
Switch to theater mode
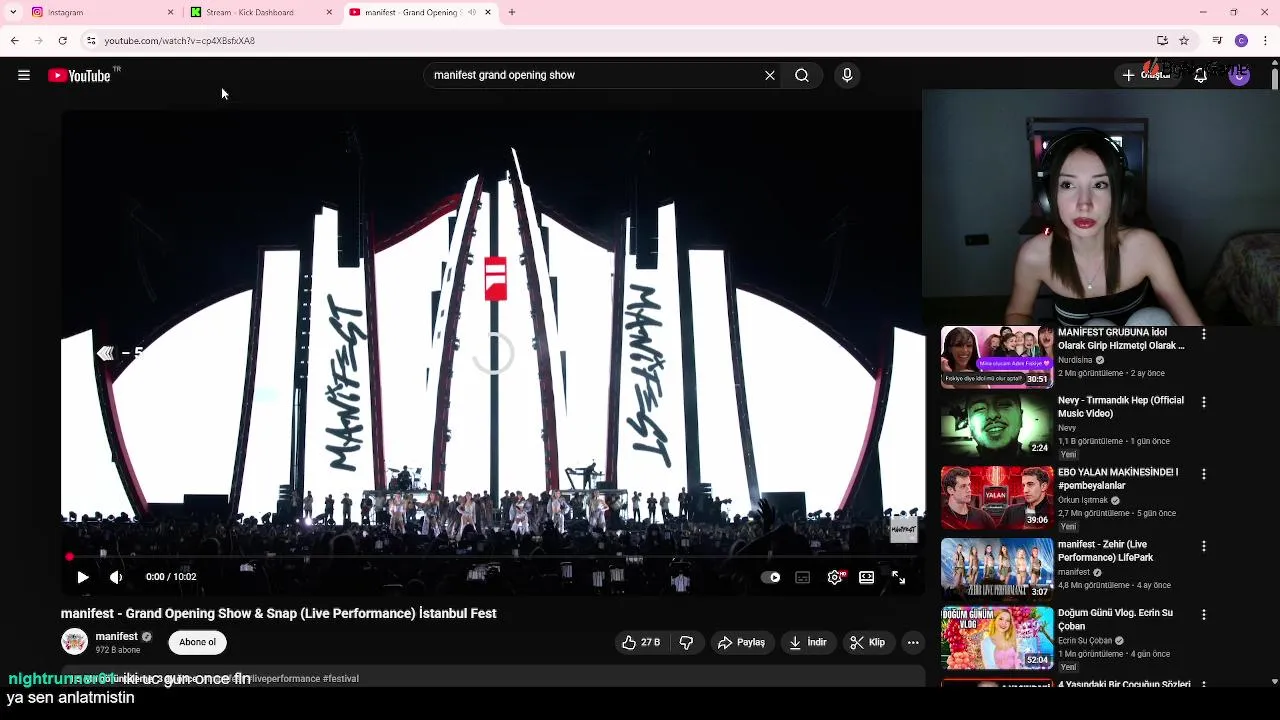pos(867,577)
